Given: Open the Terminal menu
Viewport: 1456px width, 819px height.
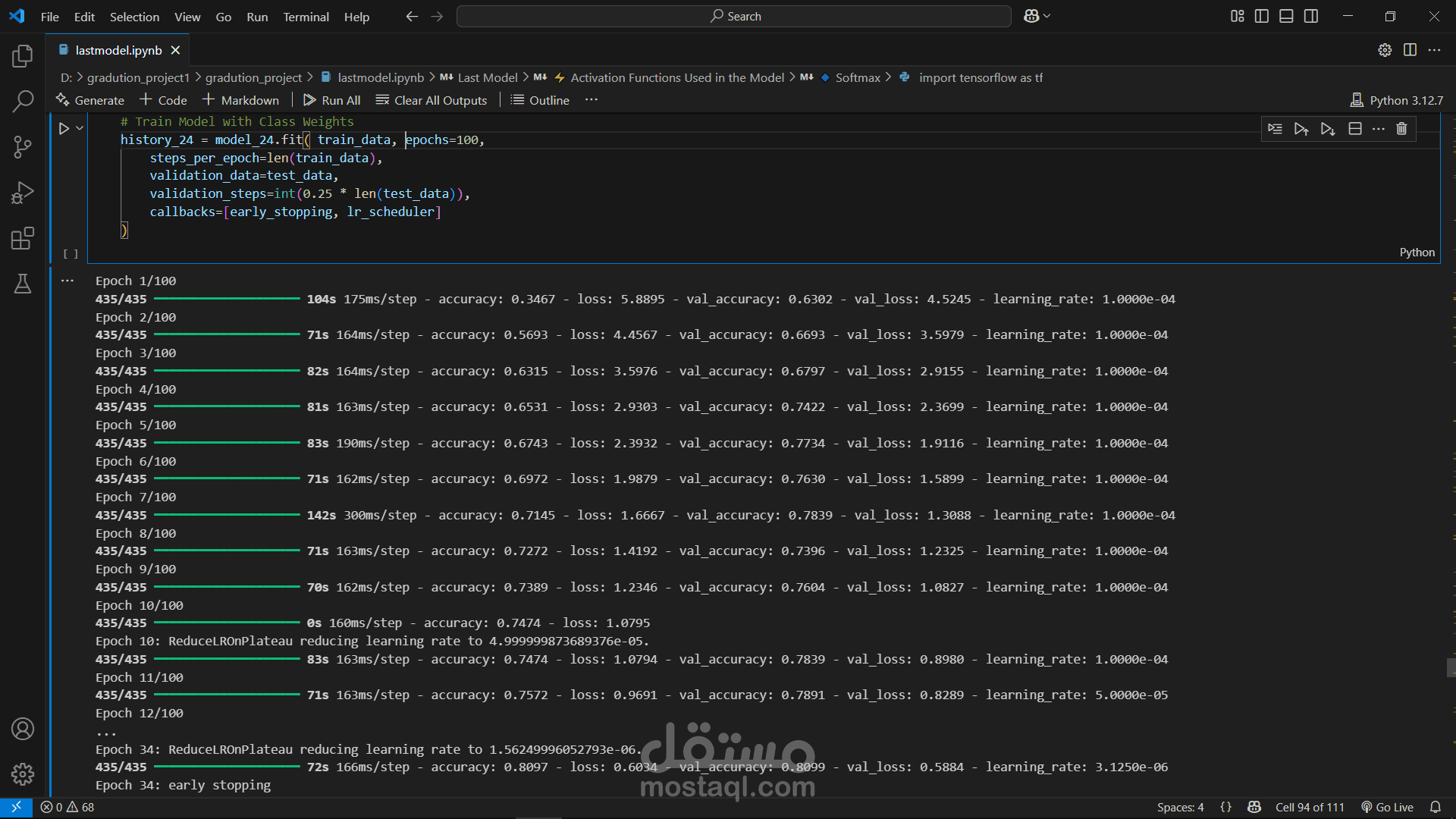Looking at the screenshot, I should (306, 17).
